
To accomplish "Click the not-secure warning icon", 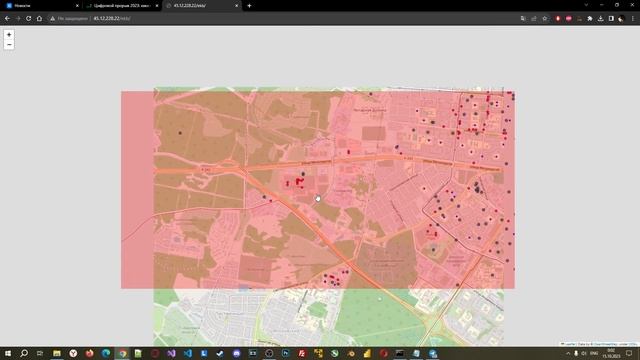I will pyautogui.click(x=53, y=18).
